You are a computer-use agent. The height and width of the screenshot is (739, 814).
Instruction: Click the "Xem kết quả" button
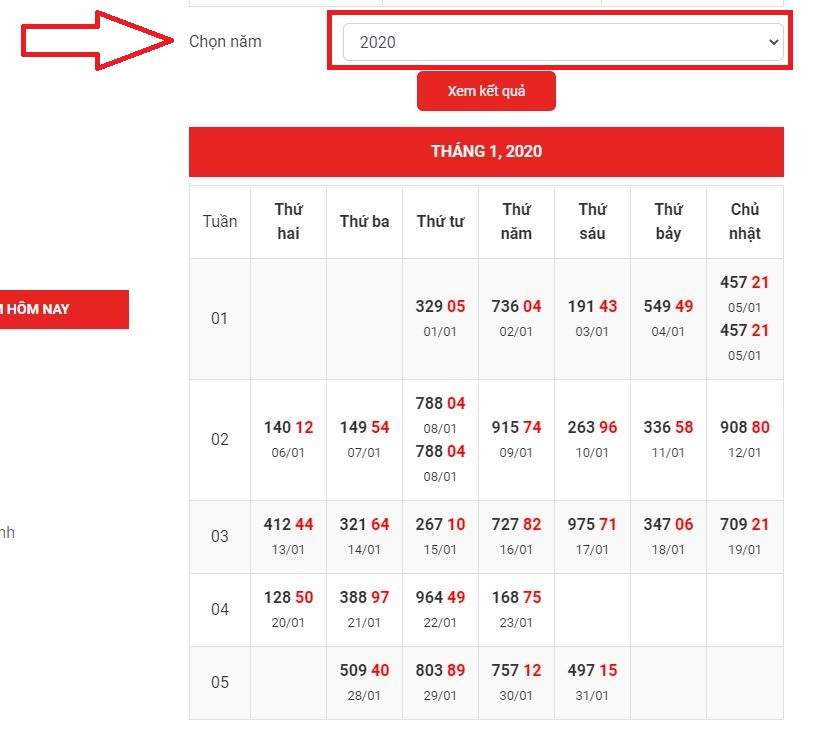[x=486, y=91]
